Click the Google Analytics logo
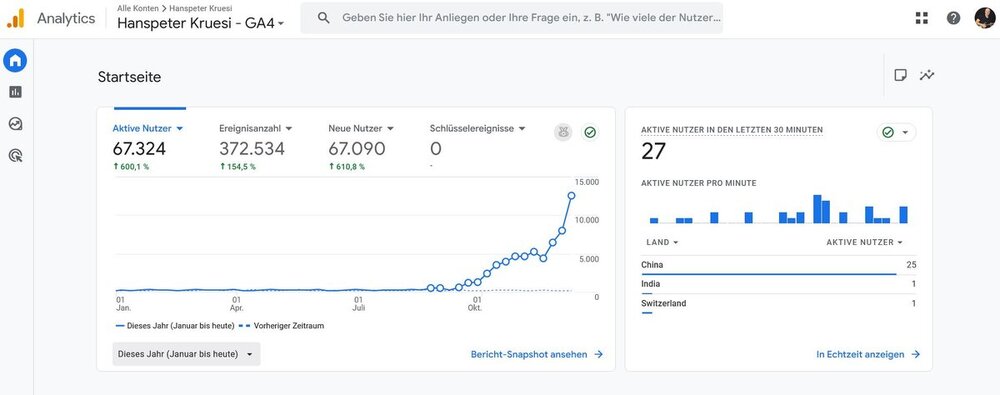Image resolution: width=1000 pixels, height=395 pixels. coord(15,19)
